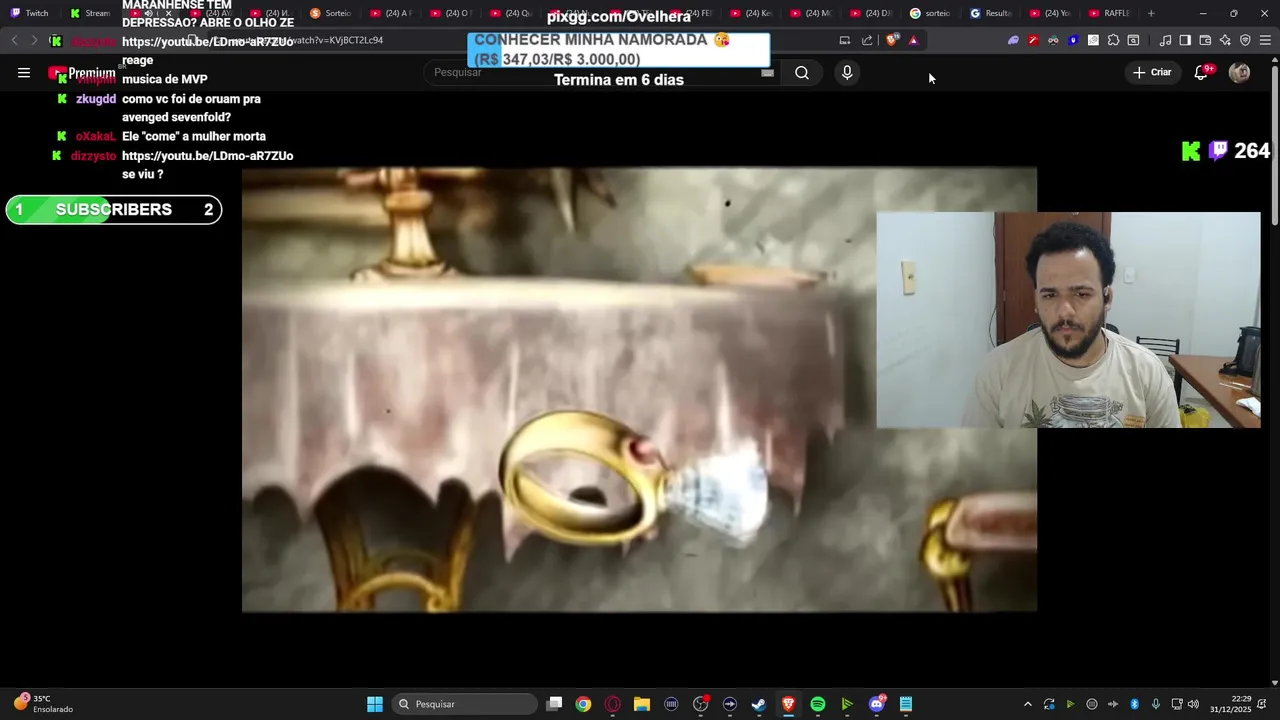Go back with the browser back arrow
1280x720 pixels.
(14, 40)
